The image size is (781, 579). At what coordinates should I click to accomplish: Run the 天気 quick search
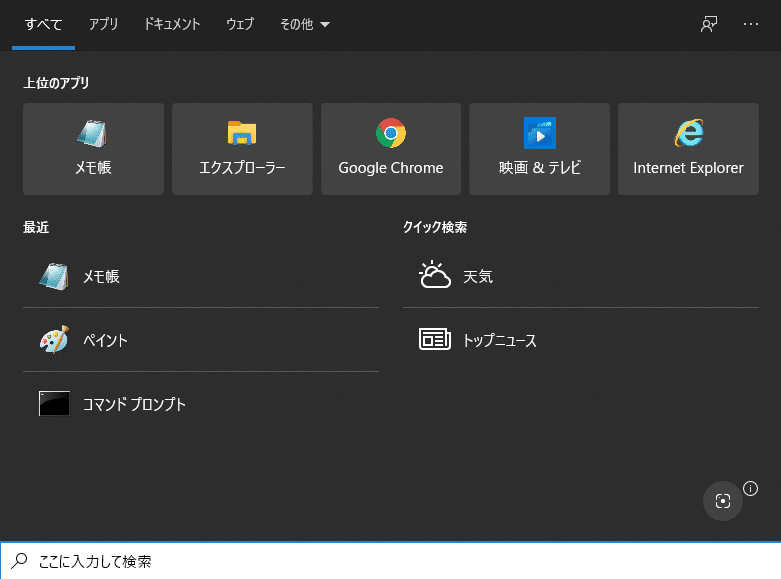[x=581, y=276]
